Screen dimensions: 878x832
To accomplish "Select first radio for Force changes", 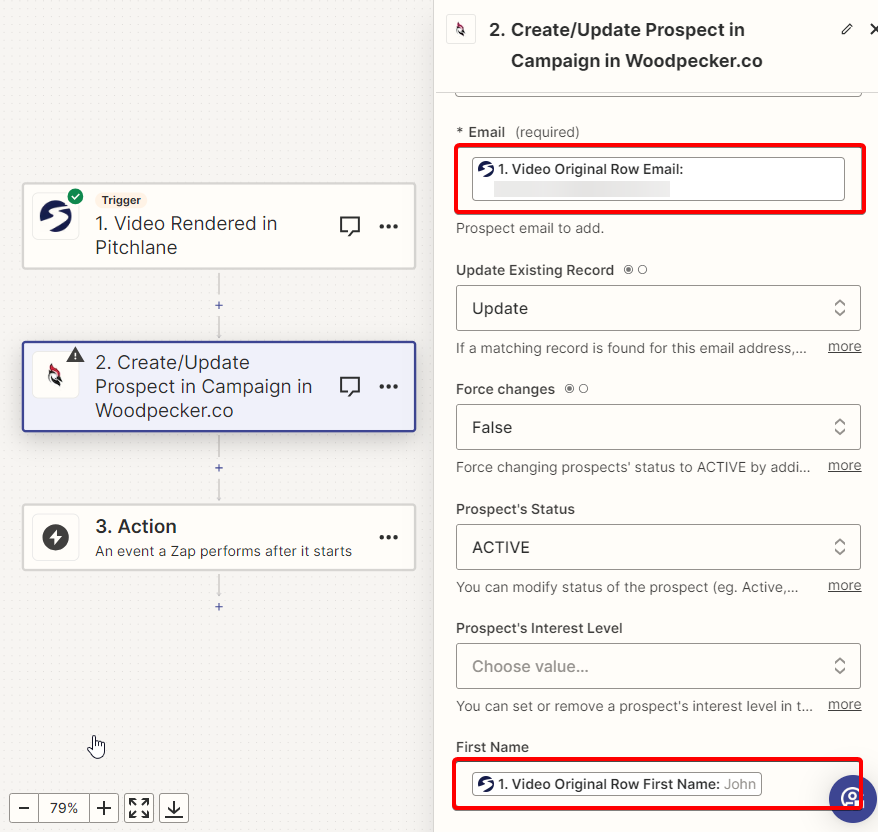I will coord(569,389).
